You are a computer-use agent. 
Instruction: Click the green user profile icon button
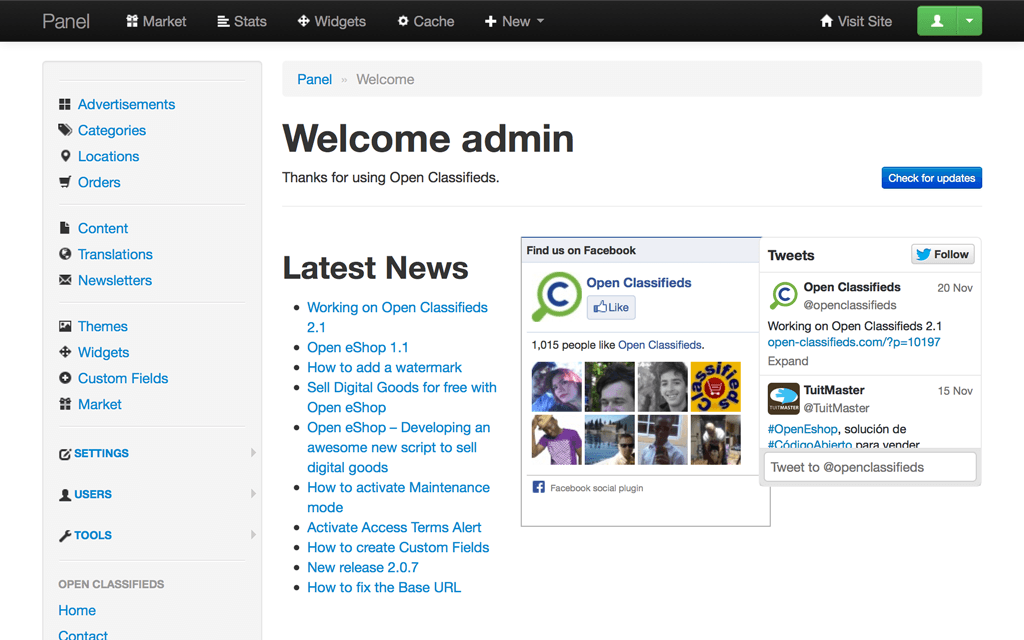pos(937,21)
